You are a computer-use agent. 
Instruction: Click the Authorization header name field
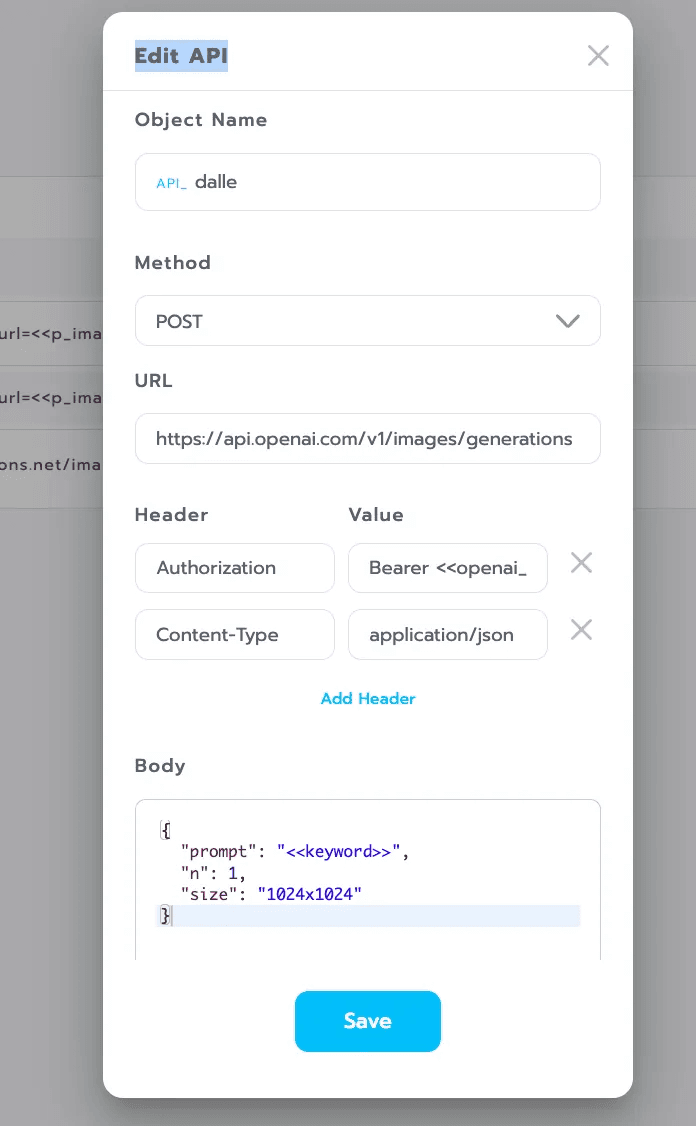click(x=234, y=568)
